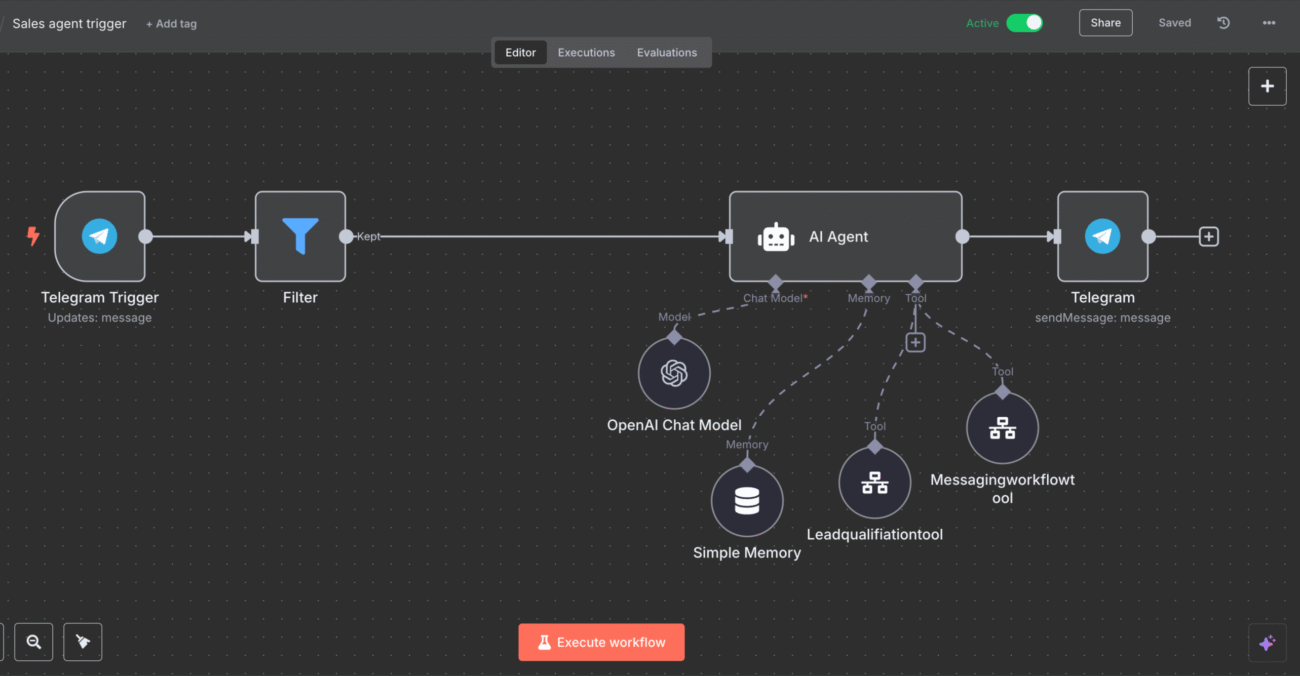Switch to the Executions tab

[586, 52]
